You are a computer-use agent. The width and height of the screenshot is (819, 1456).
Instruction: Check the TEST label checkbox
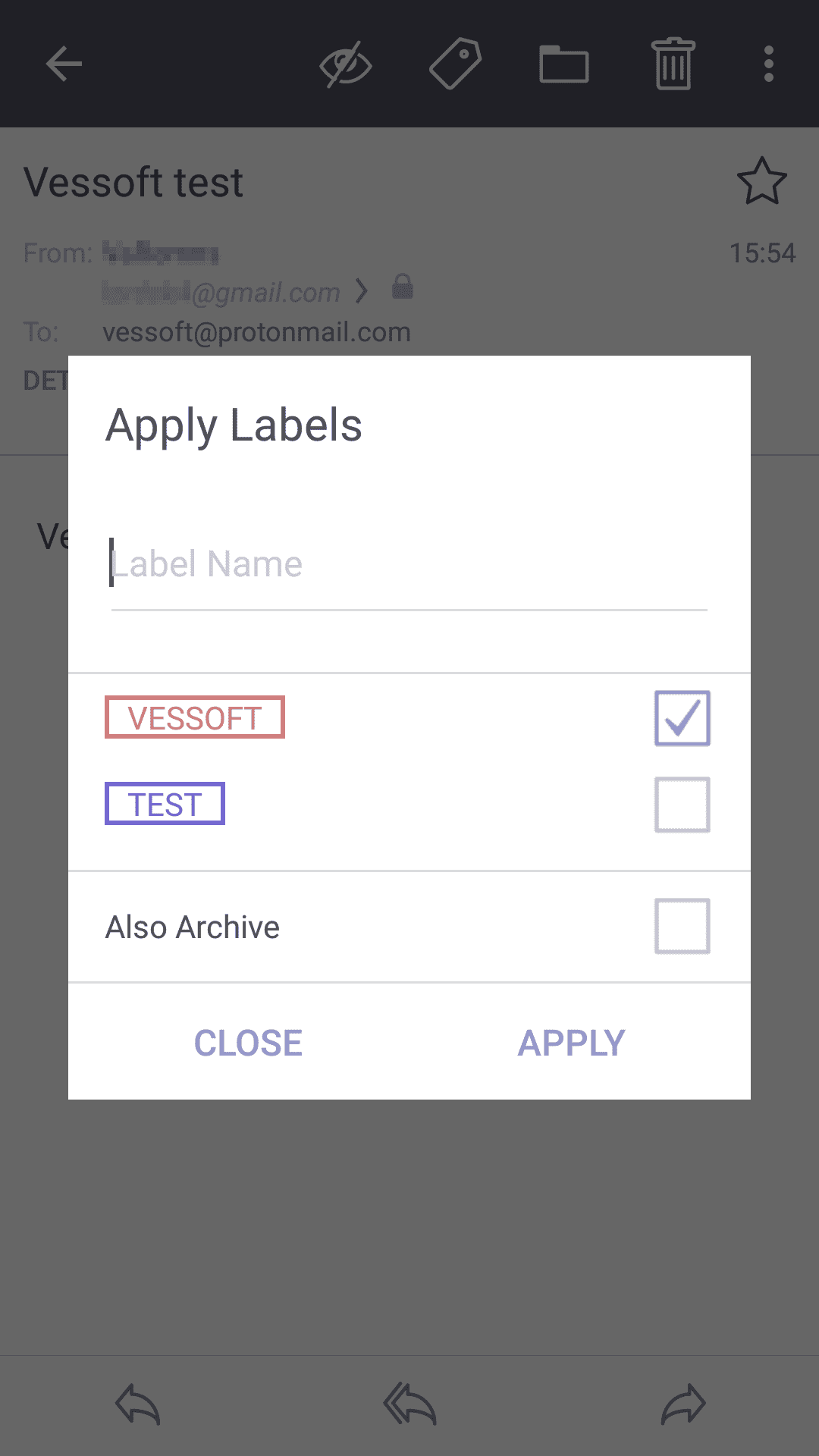[x=682, y=805]
